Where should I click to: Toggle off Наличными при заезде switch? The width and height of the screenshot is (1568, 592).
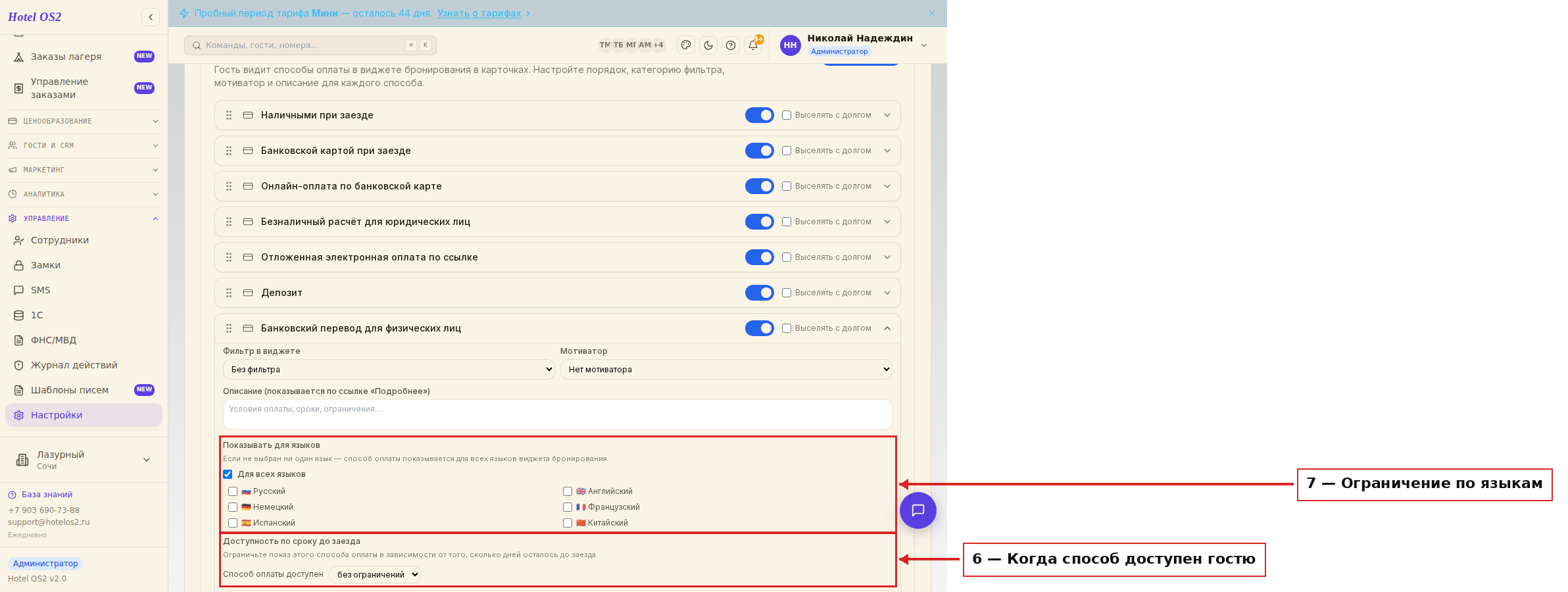759,115
